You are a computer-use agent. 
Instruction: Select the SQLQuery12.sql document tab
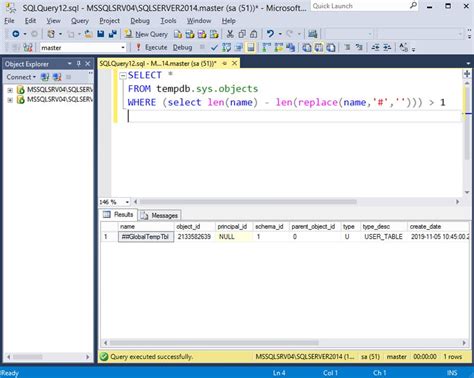tap(158, 63)
